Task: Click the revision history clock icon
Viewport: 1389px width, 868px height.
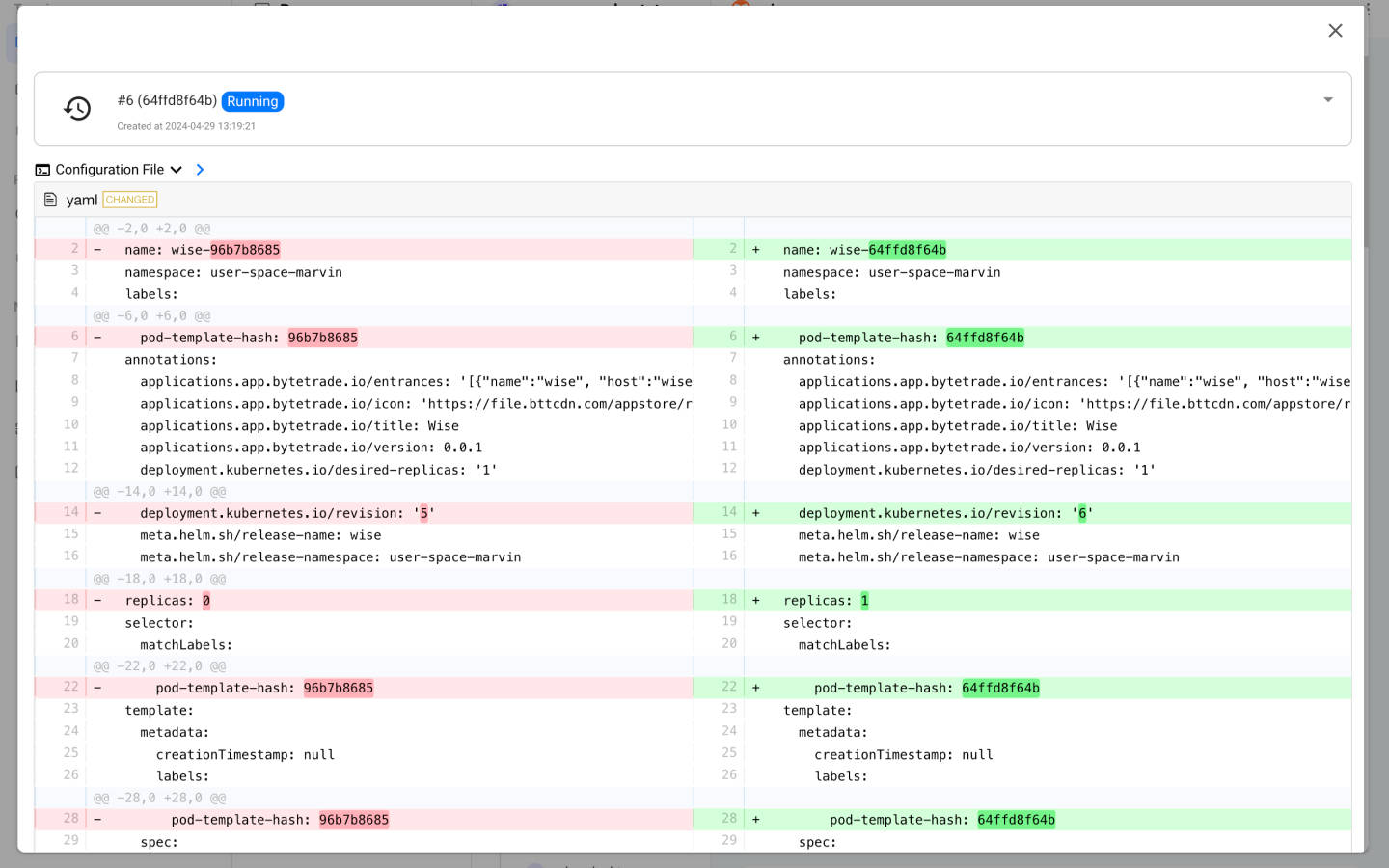Action: (77, 108)
